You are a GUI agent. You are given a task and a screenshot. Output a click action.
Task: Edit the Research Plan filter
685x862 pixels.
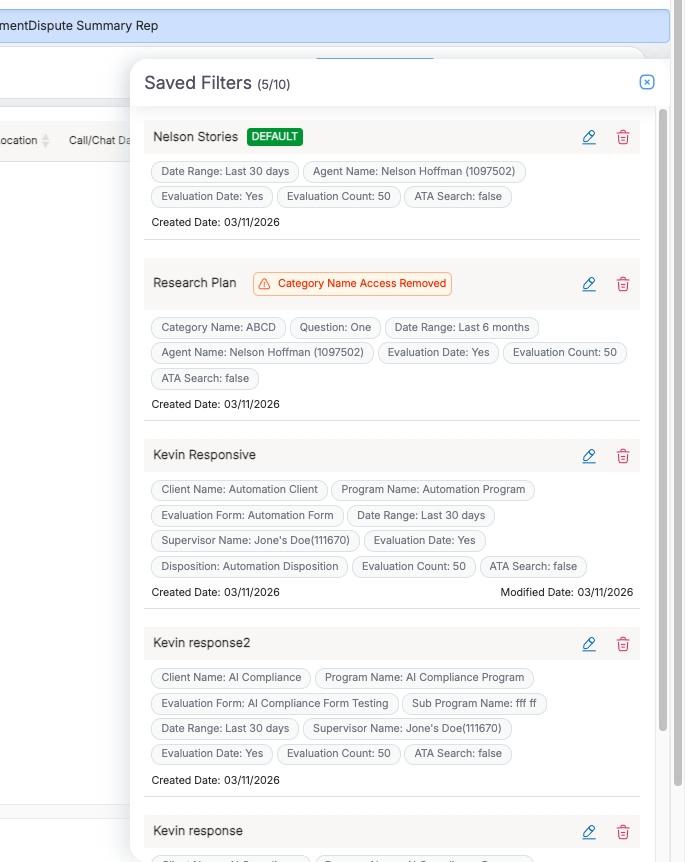pyautogui.click(x=589, y=284)
